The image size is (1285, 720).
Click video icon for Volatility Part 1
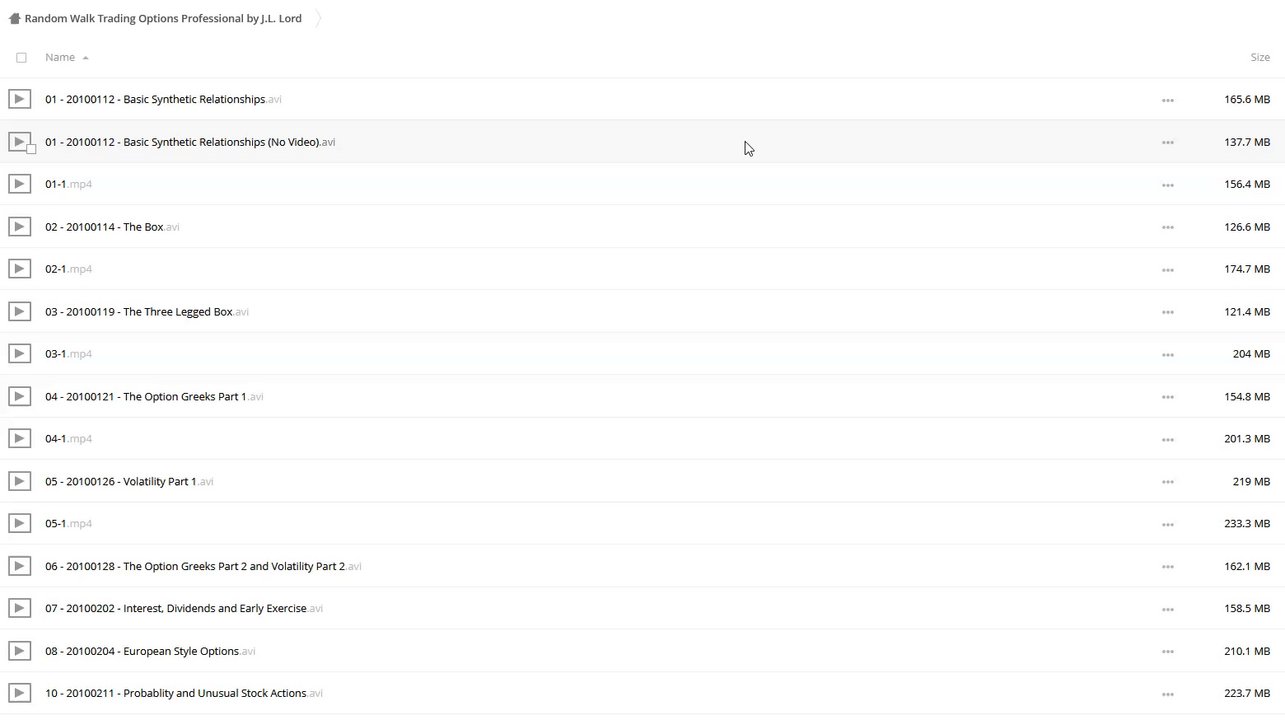pyautogui.click(x=19, y=481)
